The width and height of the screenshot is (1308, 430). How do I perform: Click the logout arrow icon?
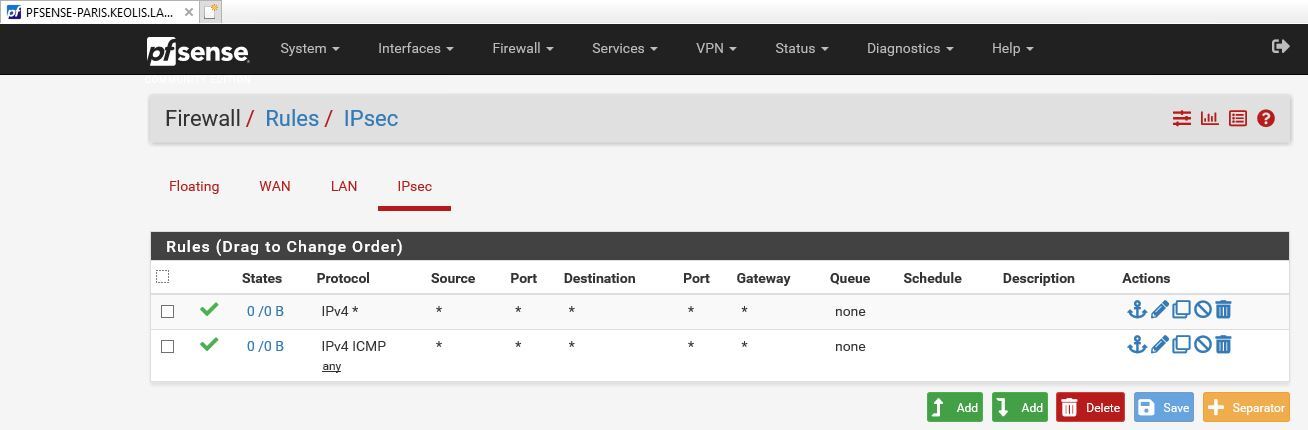1280,47
